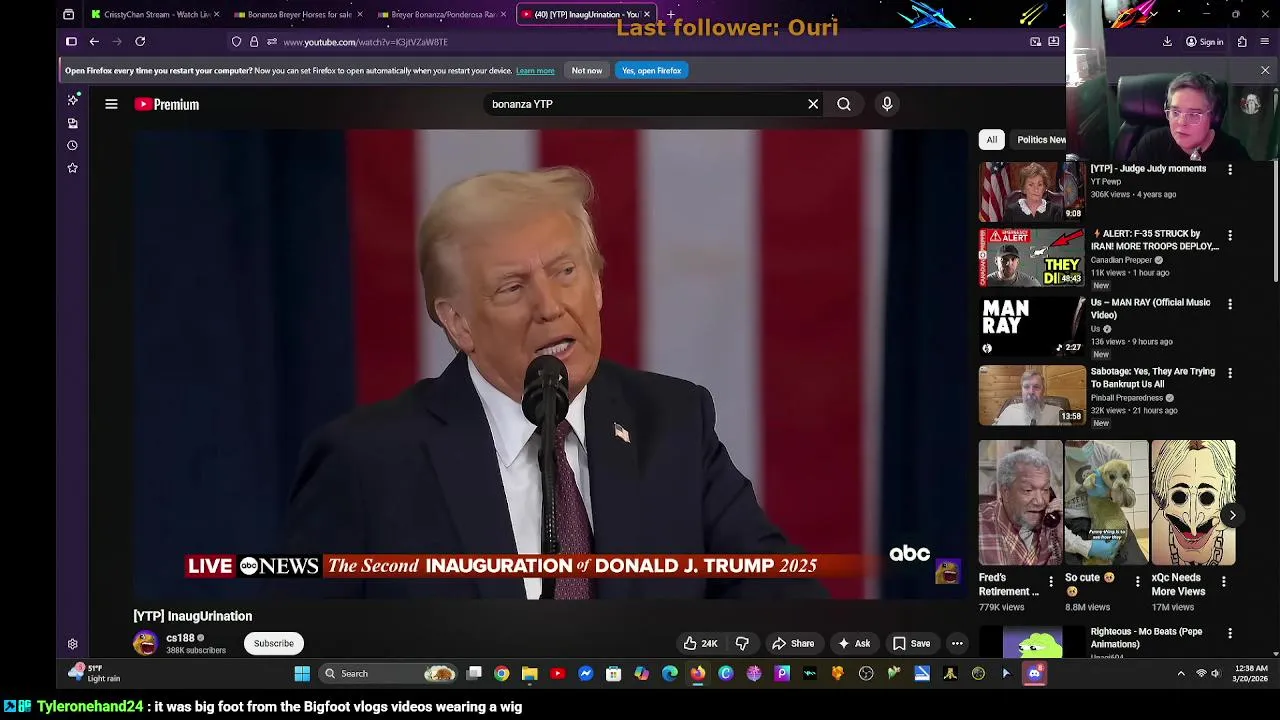Viewport: 1280px width, 720px height.
Task: Dislike the video with the thumbs-down icon
Action: tap(742, 643)
